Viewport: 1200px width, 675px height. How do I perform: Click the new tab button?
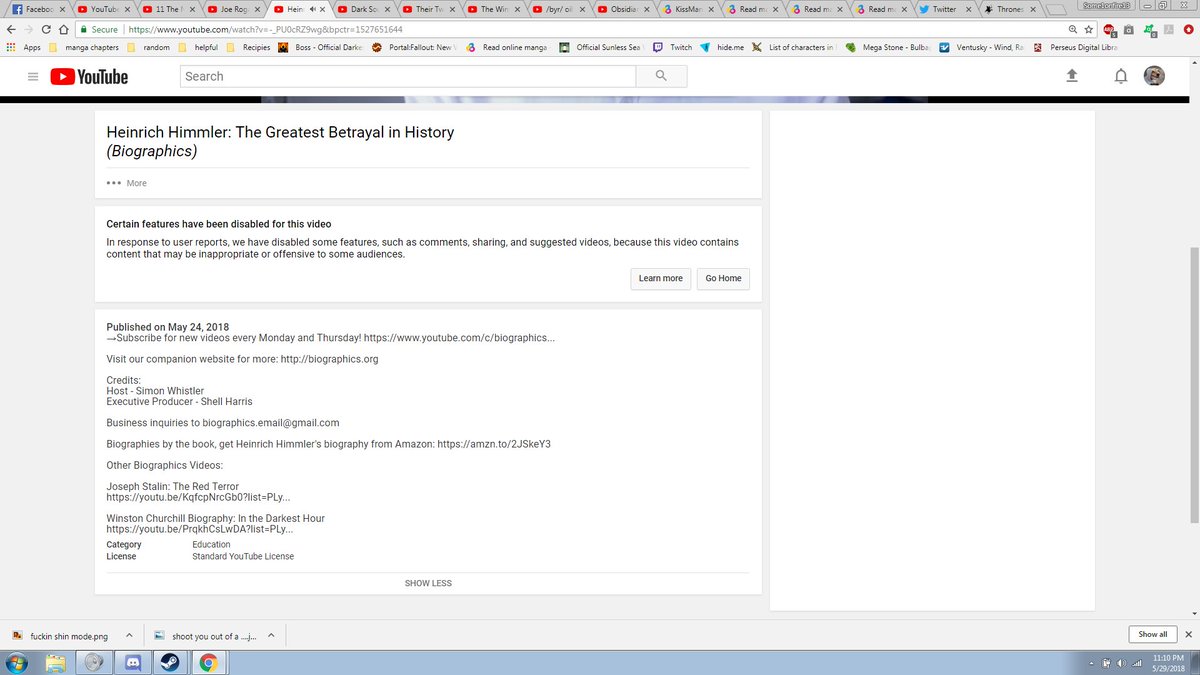(x=1055, y=9)
